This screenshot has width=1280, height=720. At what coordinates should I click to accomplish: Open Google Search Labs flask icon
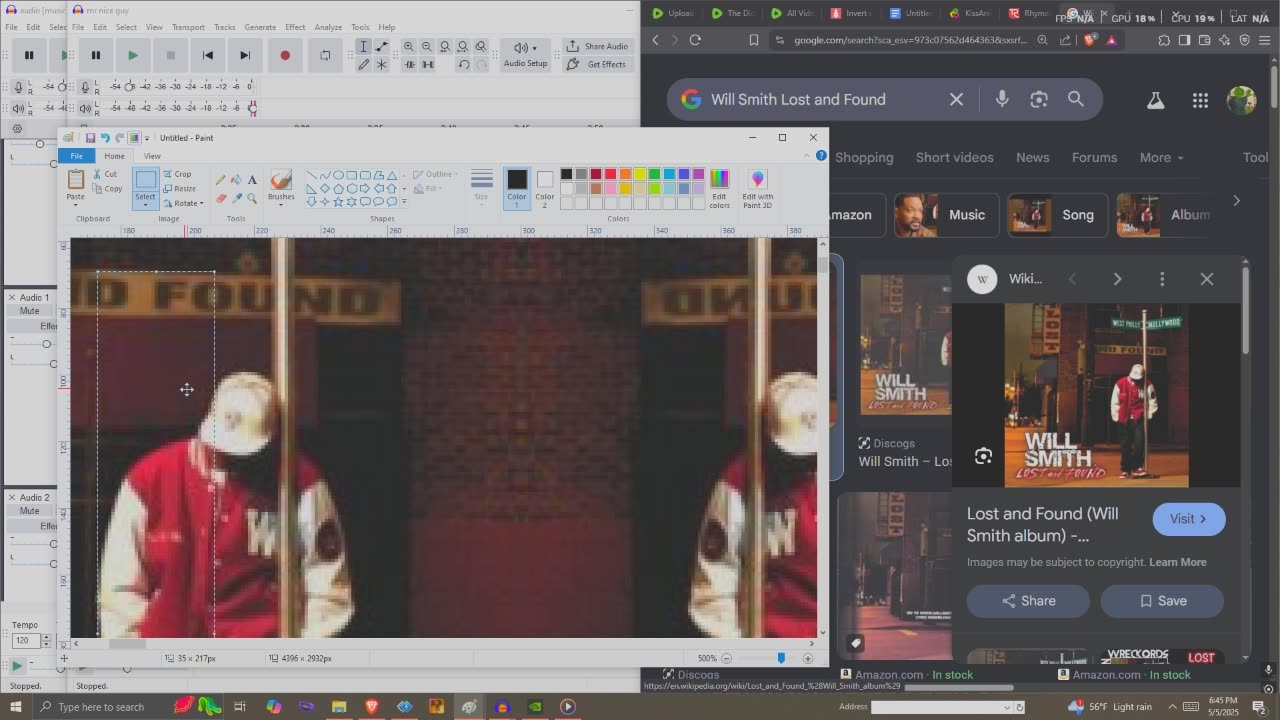pyautogui.click(x=1155, y=100)
